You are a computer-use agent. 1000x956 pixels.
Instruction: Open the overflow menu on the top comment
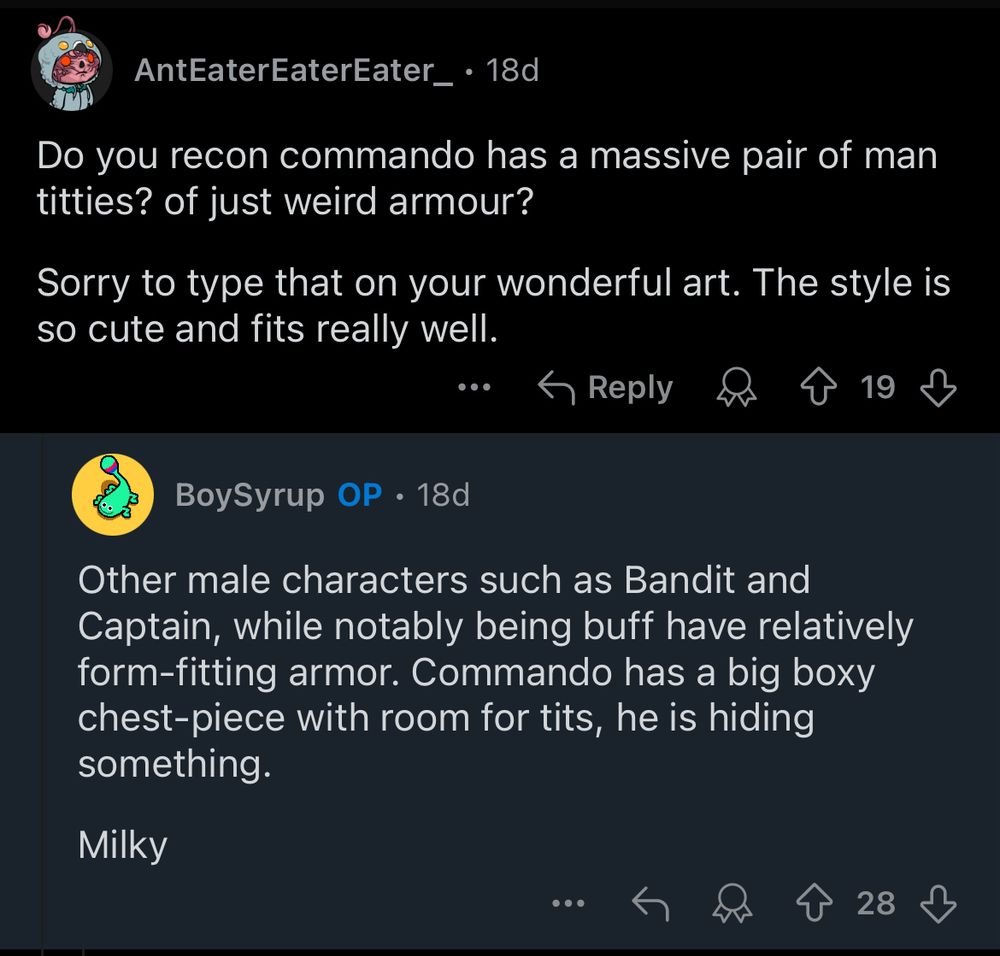point(474,388)
